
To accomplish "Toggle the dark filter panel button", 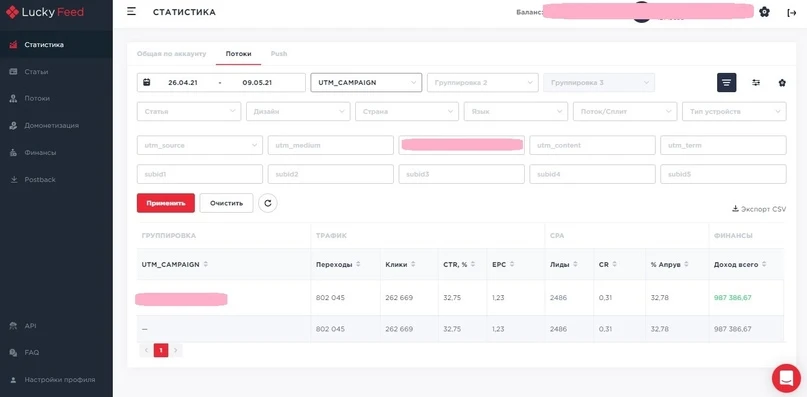I will (x=726, y=82).
